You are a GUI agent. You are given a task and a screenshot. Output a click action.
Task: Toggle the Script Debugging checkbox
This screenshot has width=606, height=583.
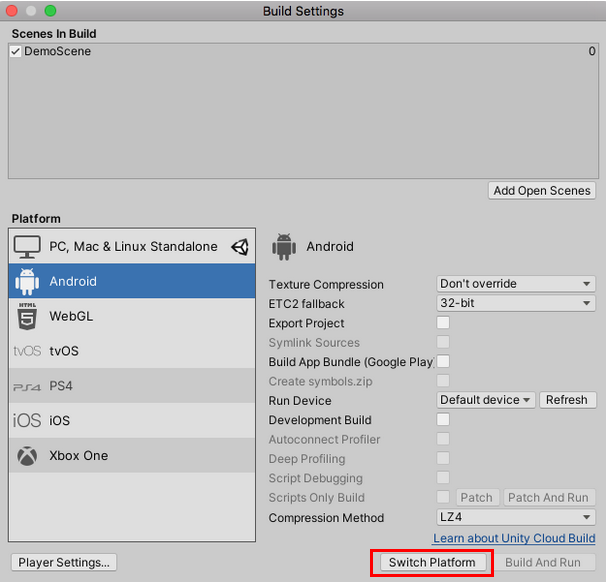[443, 477]
